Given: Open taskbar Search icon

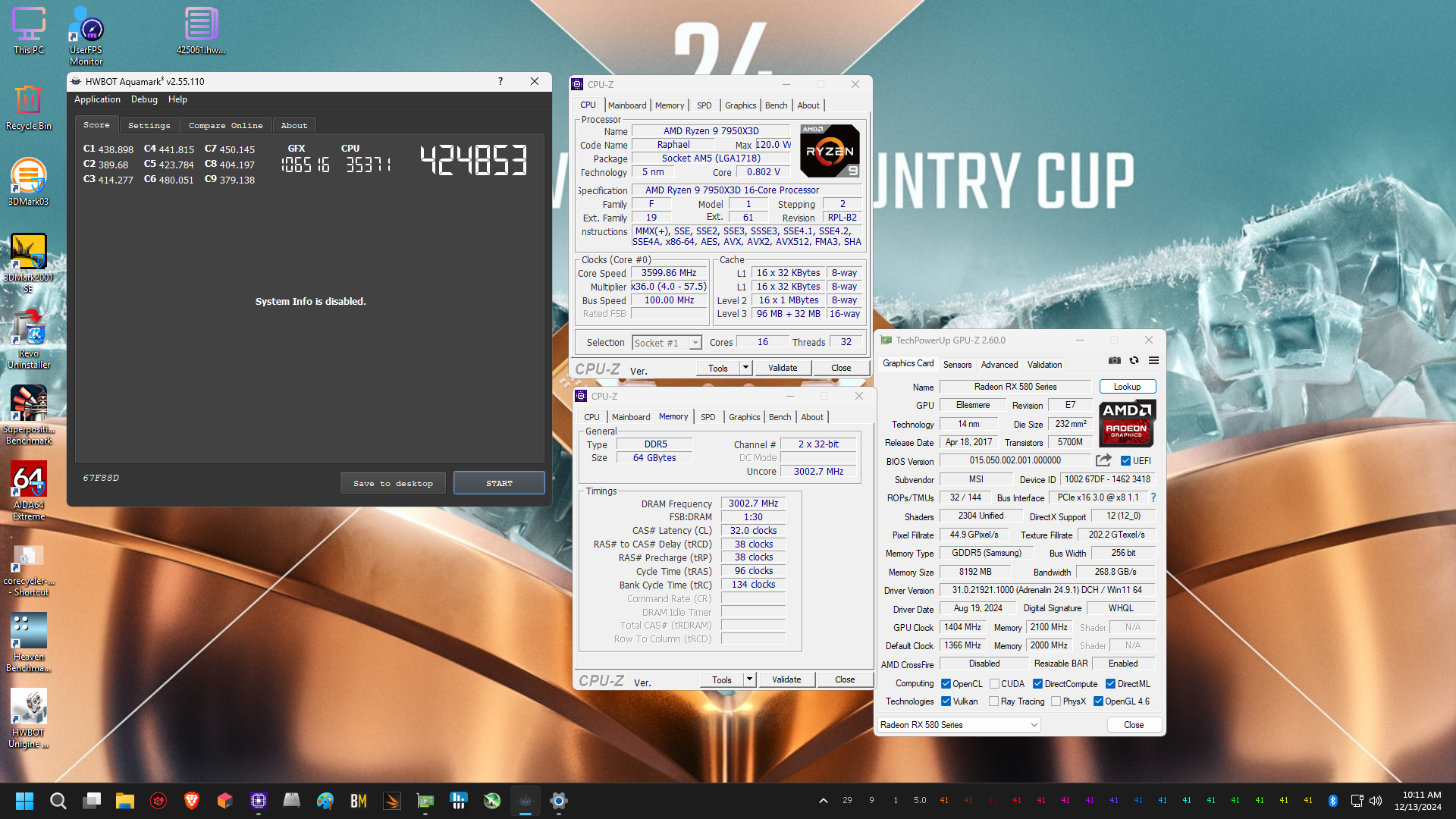Looking at the screenshot, I should pyautogui.click(x=58, y=801).
